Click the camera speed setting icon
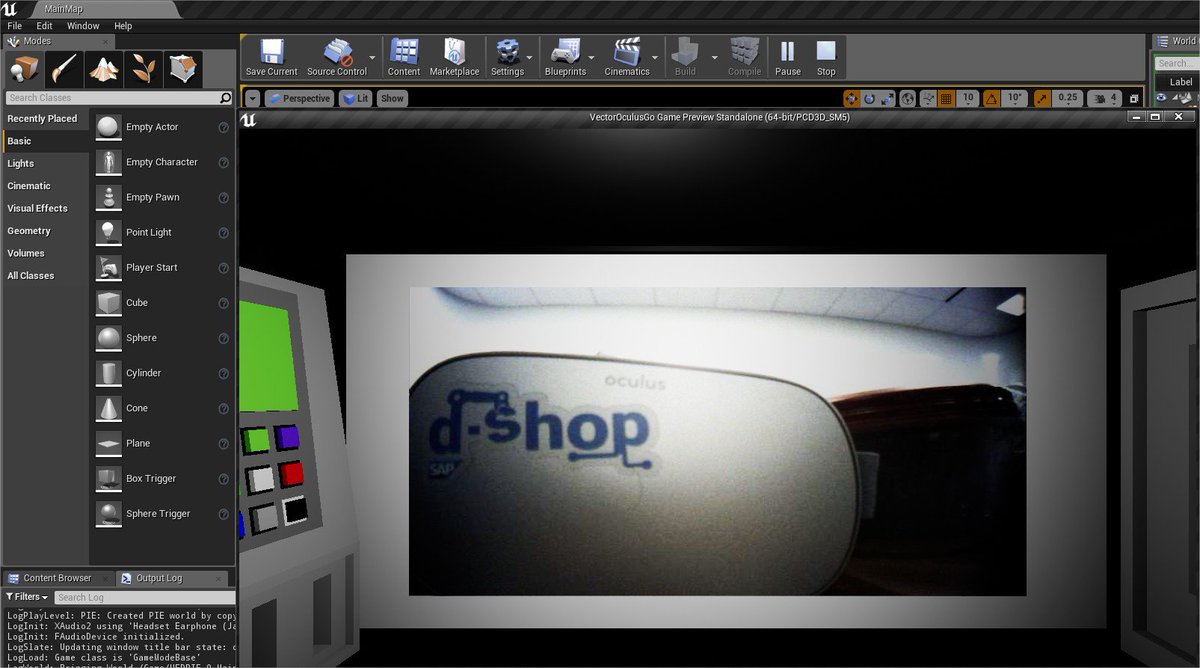This screenshot has width=1200, height=668. tap(1102, 98)
